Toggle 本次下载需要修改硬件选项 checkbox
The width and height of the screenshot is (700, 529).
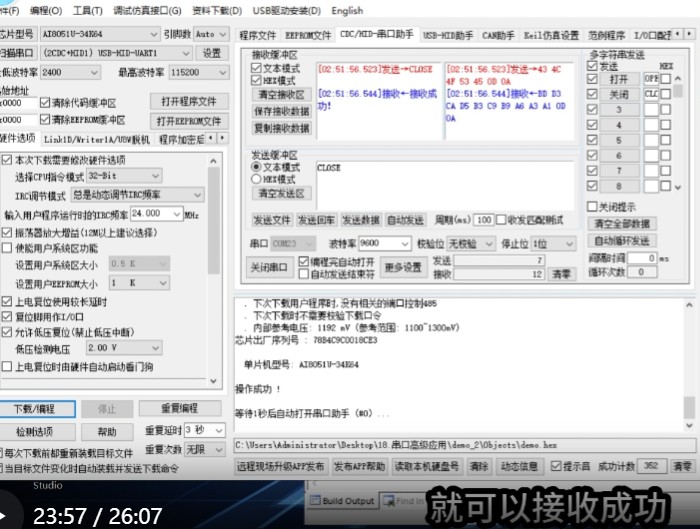(x=7, y=160)
